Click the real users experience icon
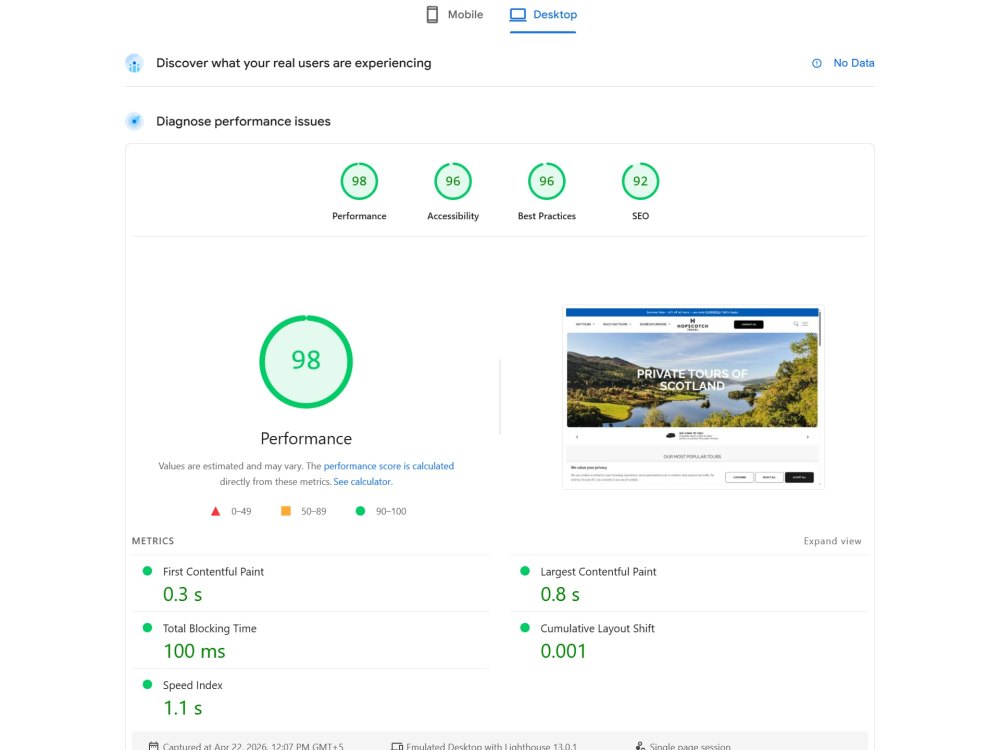This screenshot has width=1000, height=750. (134, 63)
